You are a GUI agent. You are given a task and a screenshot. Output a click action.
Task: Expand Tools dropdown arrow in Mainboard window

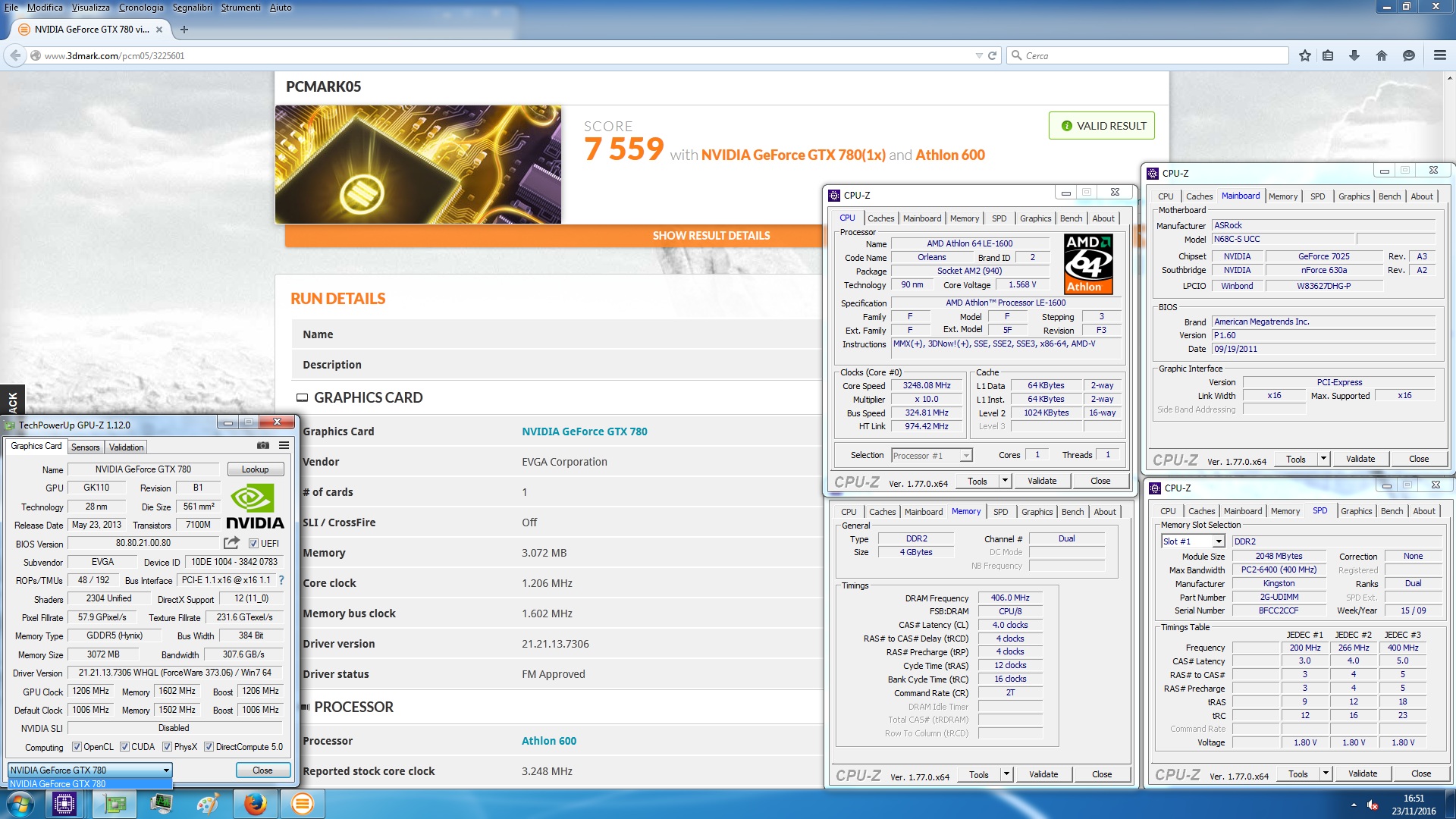(1323, 459)
